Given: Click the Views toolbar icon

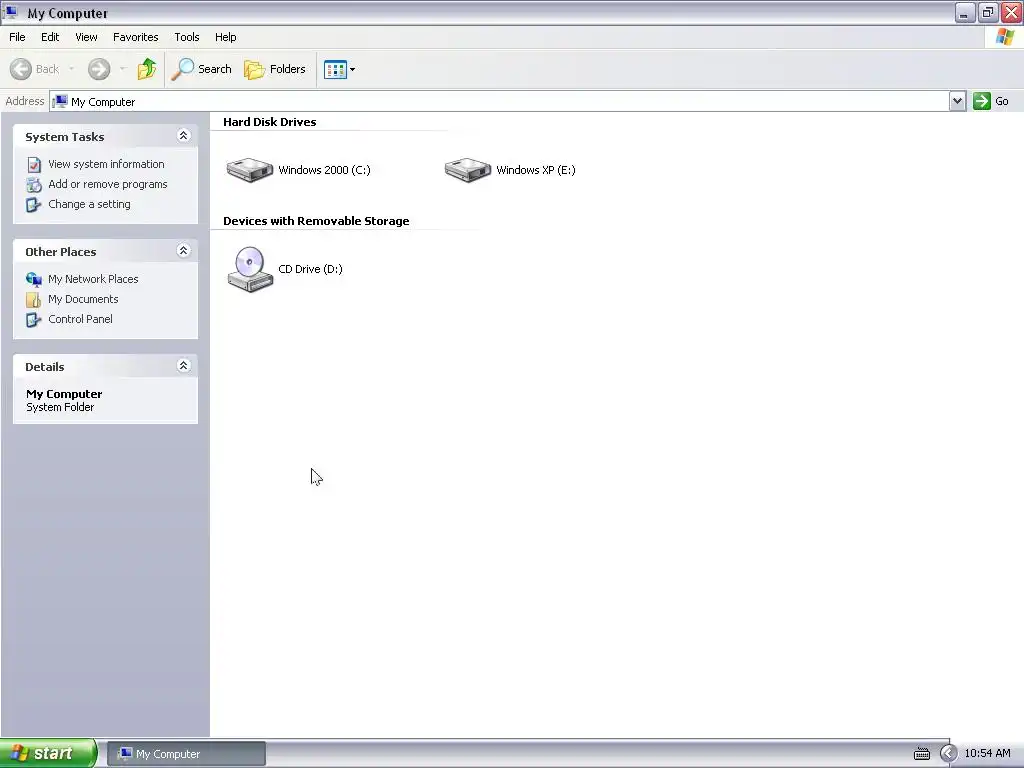Looking at the screenshot, I should click(335, 69).
